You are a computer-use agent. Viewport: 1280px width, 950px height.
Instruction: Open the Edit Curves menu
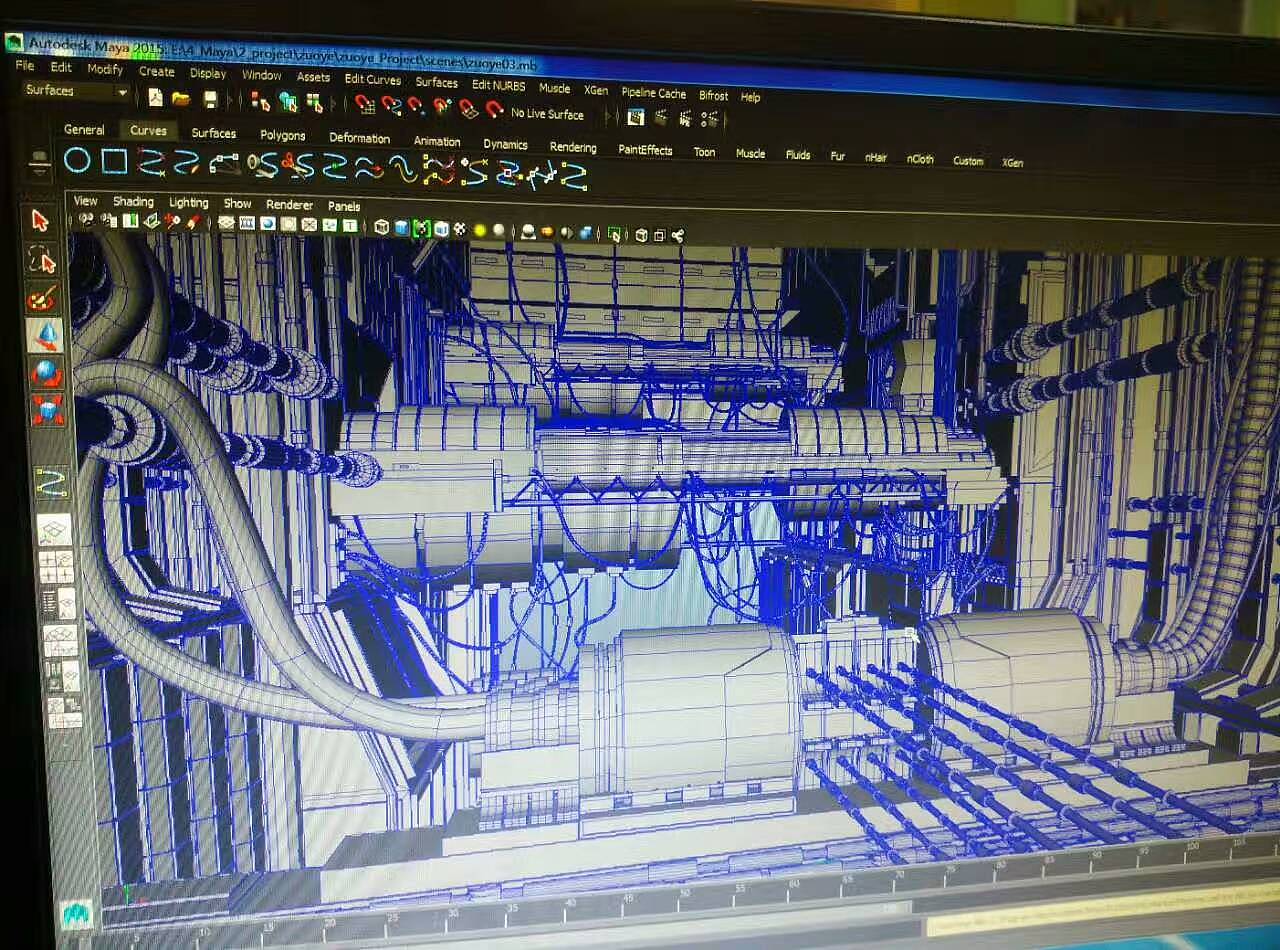[373, 80]
